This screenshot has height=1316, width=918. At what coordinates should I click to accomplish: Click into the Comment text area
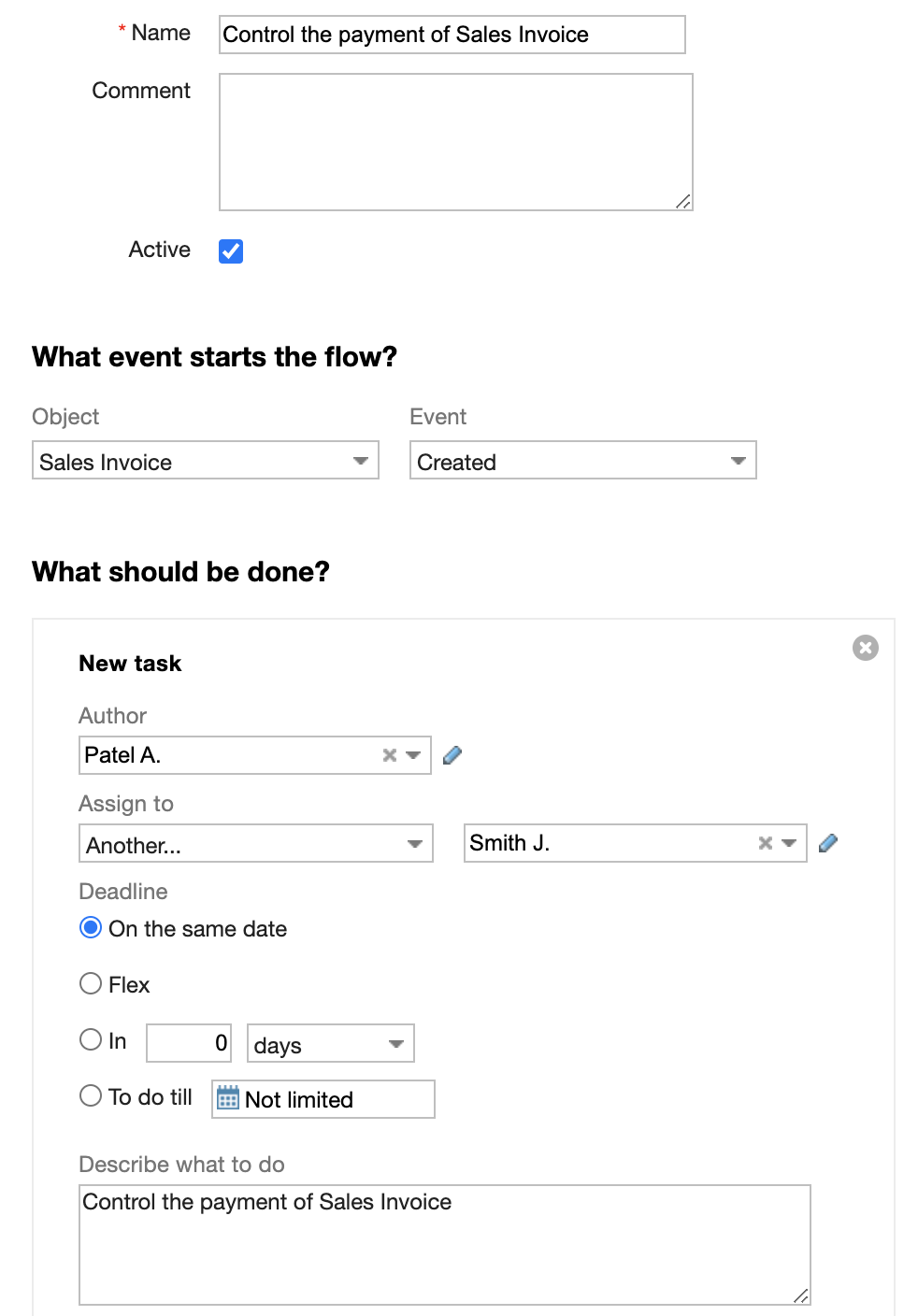pyautogui.click(x=456, y=142)
